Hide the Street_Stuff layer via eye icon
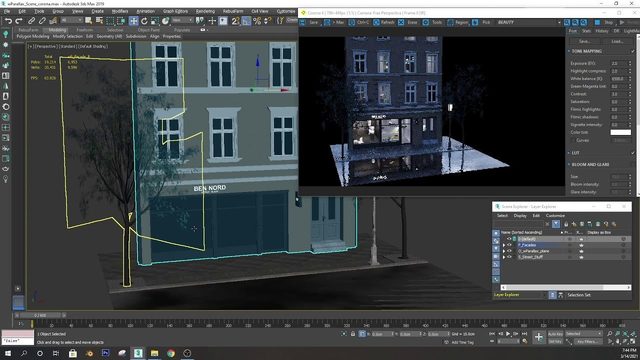 point(509,257)
